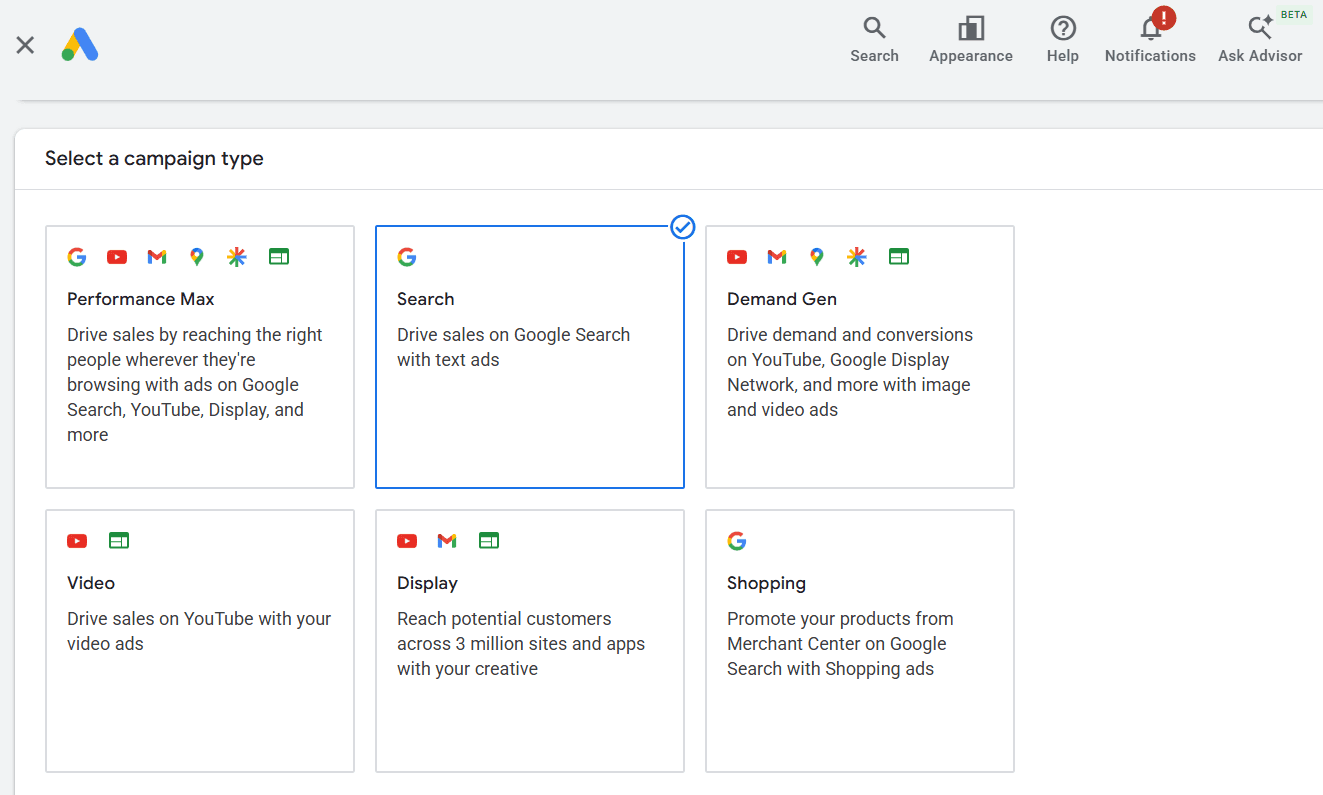
Task: Click 'Drive sales on YouTube' description
Action: pos(199,631)
